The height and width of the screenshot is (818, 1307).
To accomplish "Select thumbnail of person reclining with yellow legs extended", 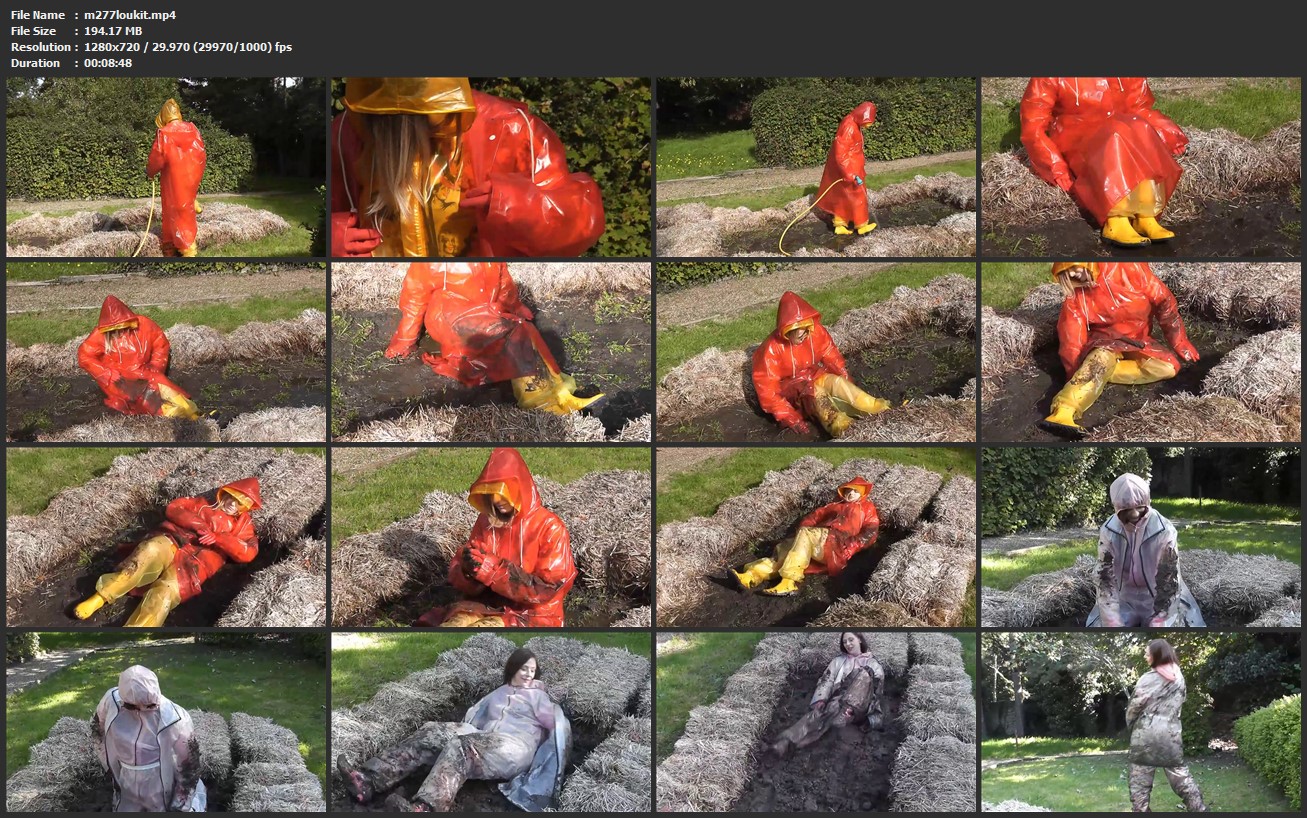I will coord(166,537).
